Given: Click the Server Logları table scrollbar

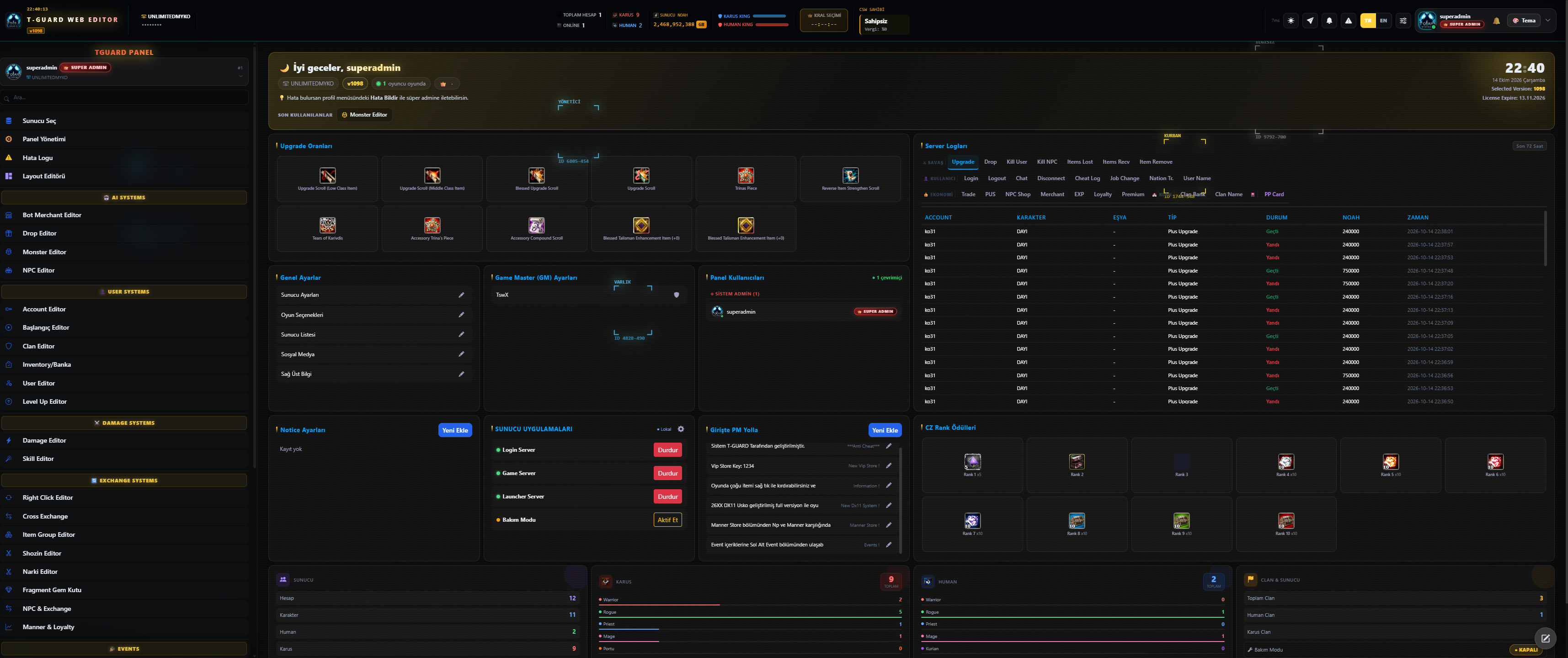Looking at the screenshot, I should tap(1545, 239).
